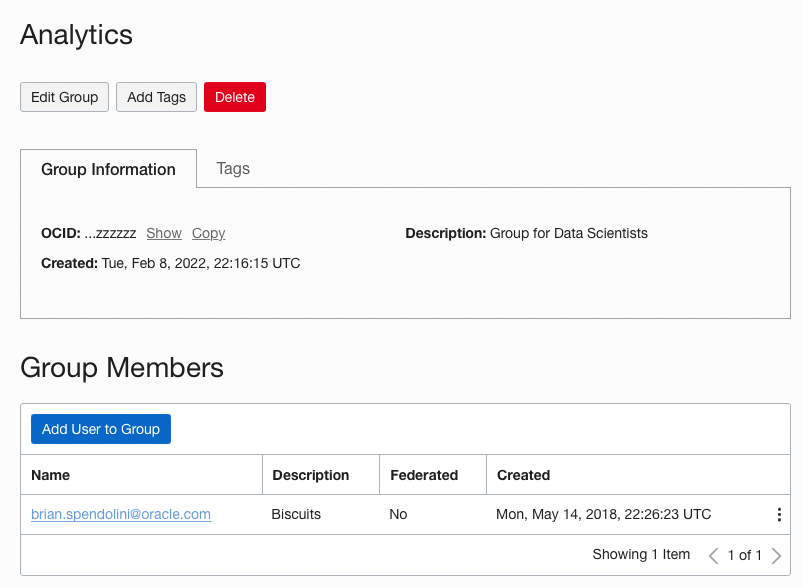Image resolution: width=803 pixels, height=587 pixels.
Task: Switch to the Tags tab
Action: [233, 168]
